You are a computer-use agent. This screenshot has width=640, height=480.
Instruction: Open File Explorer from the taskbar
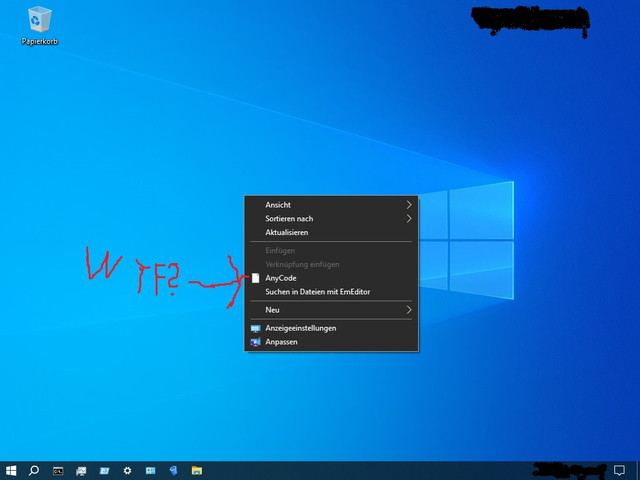(x=197, y=471)
